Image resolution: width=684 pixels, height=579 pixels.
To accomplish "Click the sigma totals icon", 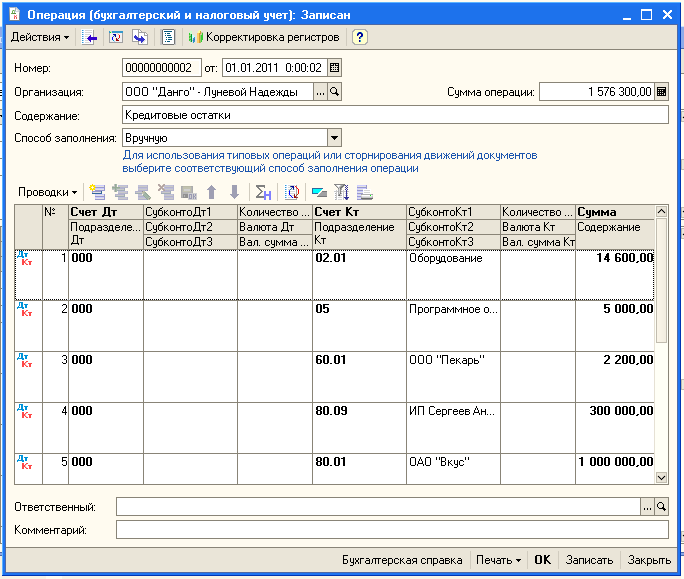I will 263,192.
